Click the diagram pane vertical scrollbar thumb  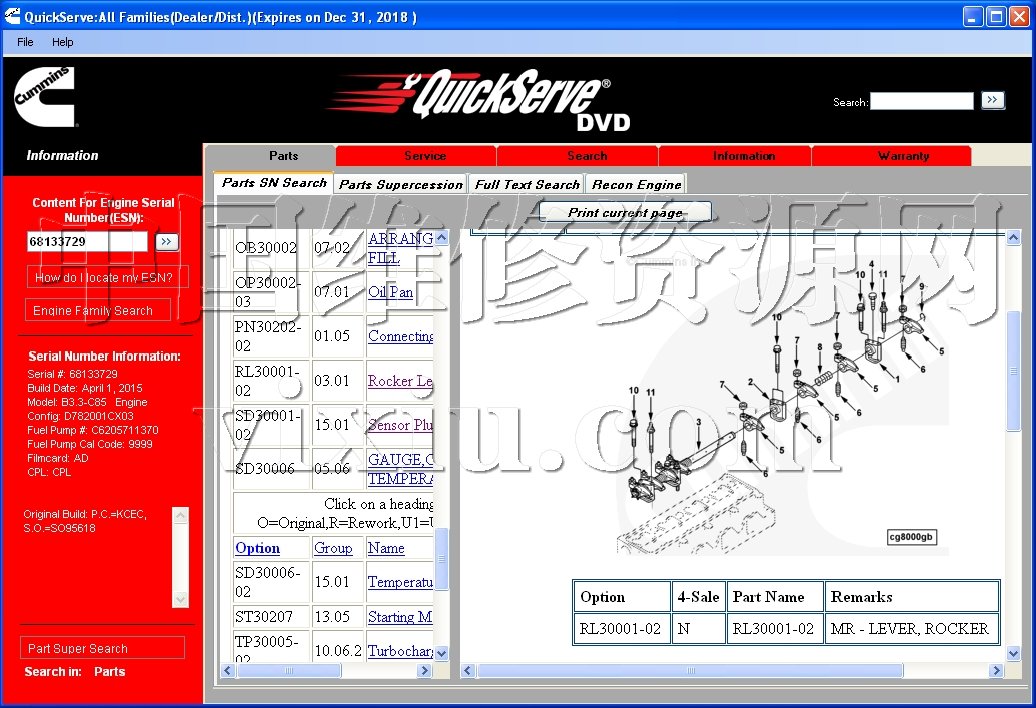(1013, 370)
